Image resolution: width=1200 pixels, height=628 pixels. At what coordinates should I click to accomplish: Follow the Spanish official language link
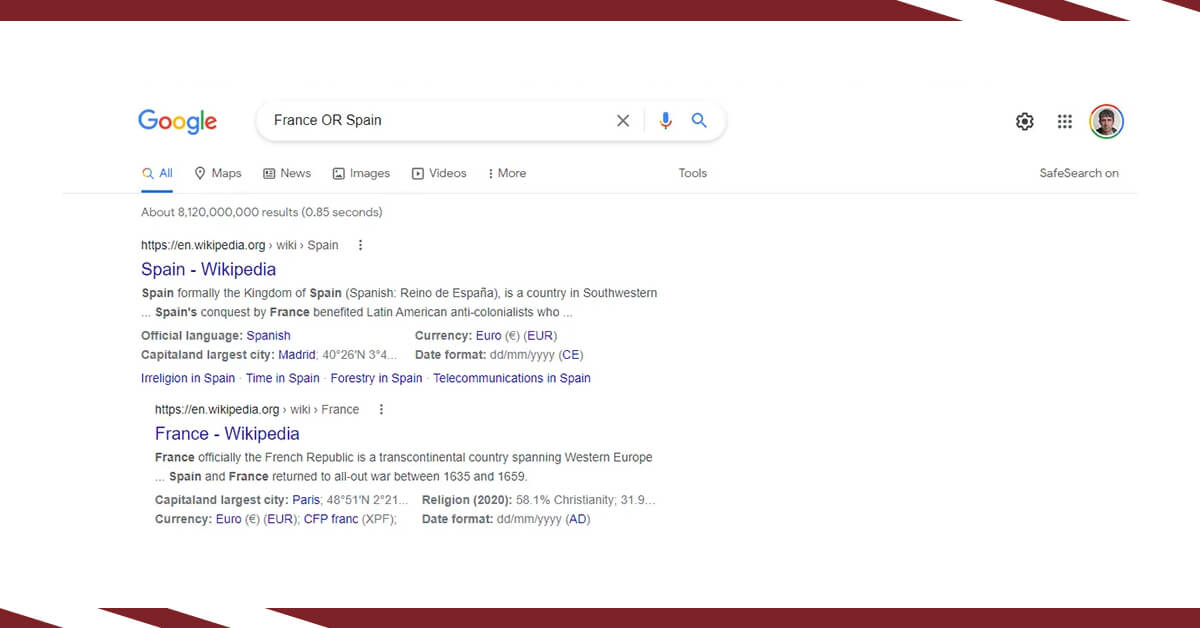269,336
